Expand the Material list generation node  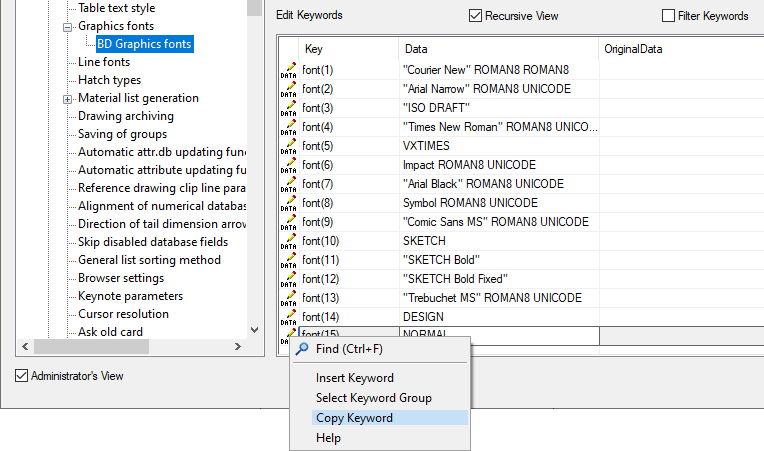point(68,98)
